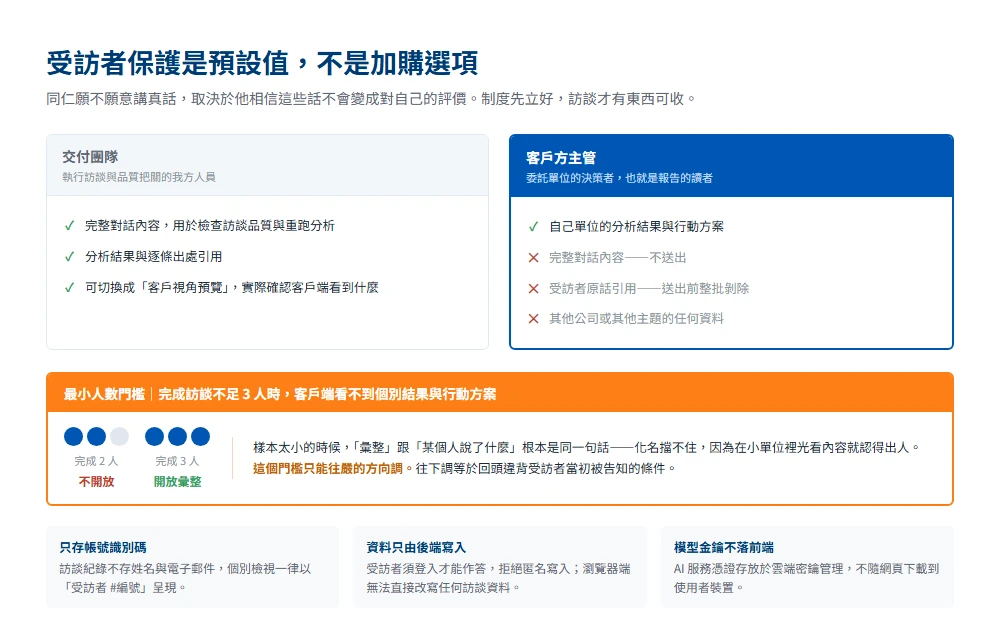Click the red X beside 完整對話內容——不送出
Screen dimensions: 1000x620
click(x=534, y=258)
